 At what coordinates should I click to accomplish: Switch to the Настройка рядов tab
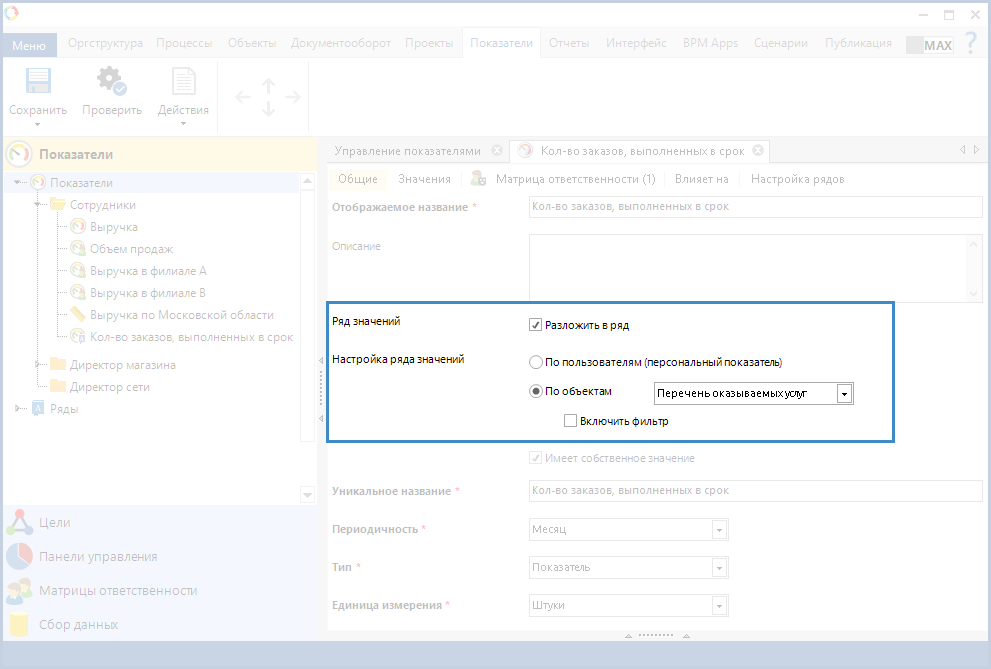point(797,179)
